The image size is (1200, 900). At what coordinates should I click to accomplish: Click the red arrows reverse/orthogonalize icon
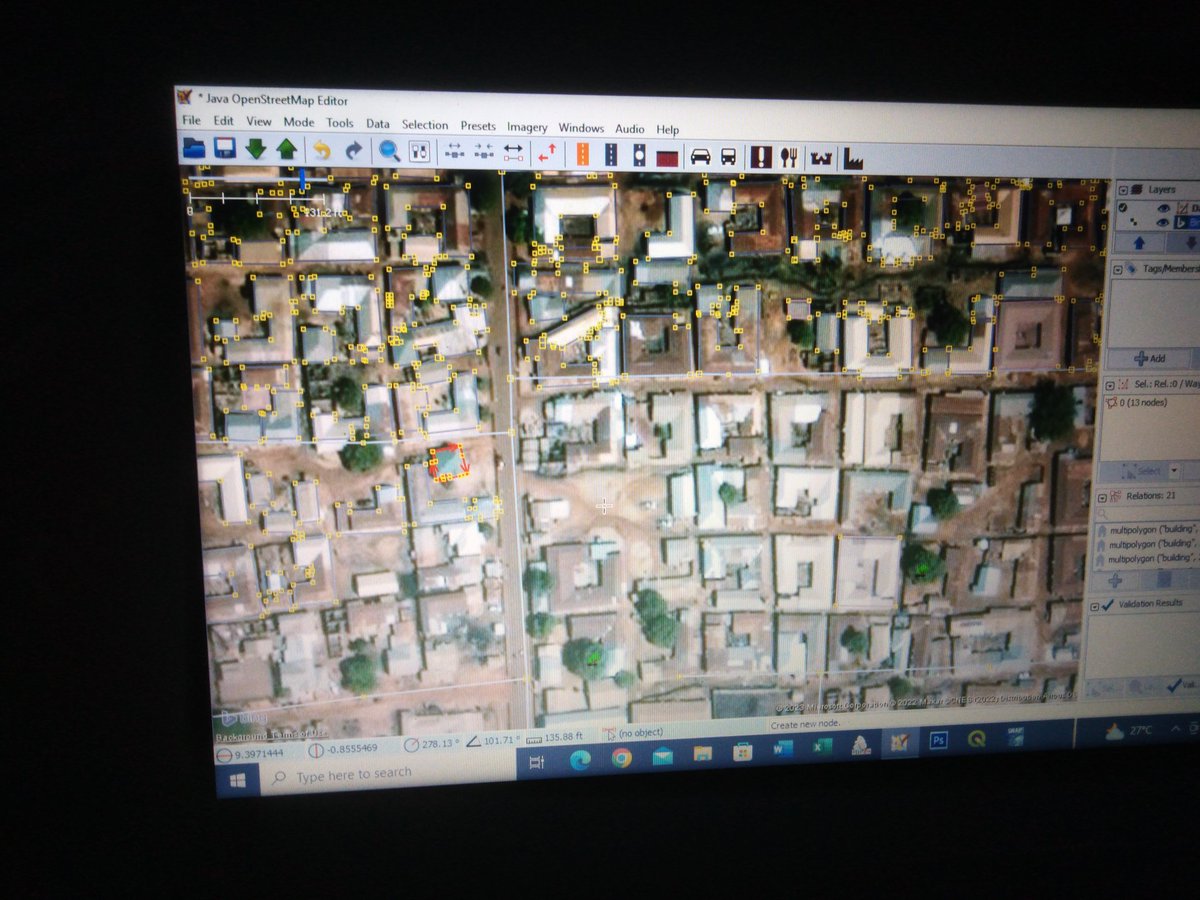pyautogui.click(x=548, y=154)
